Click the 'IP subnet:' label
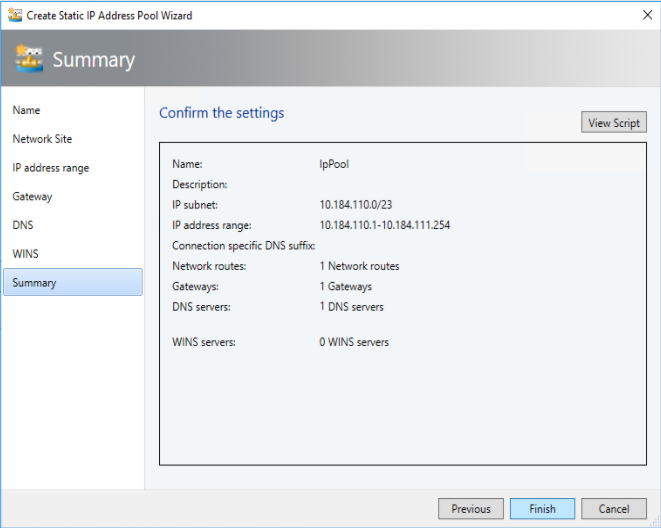 point(195,205)
